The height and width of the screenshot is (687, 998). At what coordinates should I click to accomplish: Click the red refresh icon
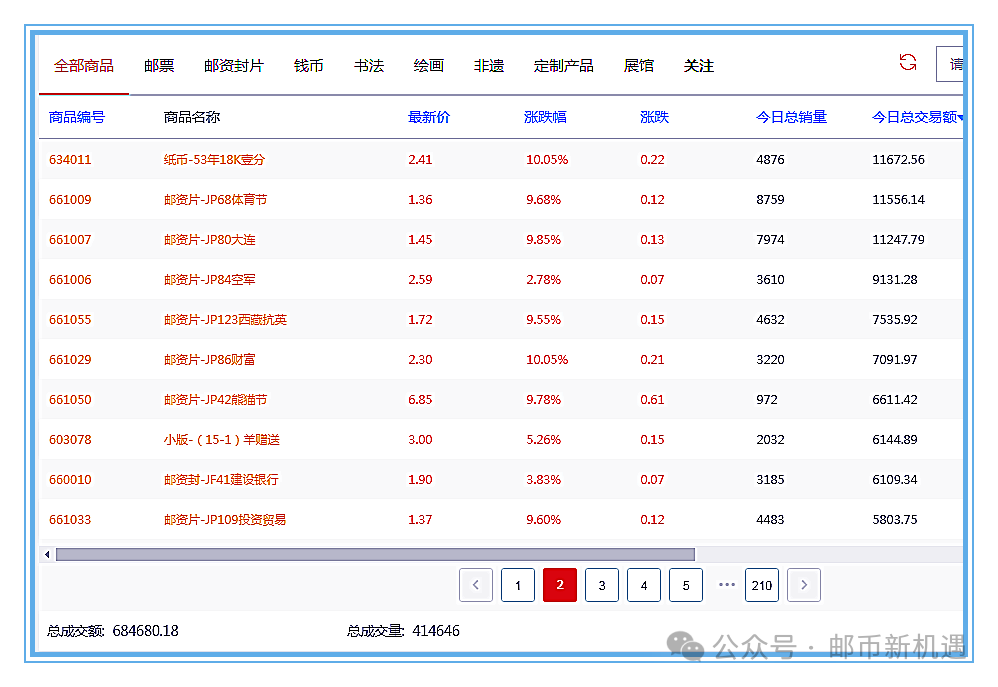(x=907, y=63)
